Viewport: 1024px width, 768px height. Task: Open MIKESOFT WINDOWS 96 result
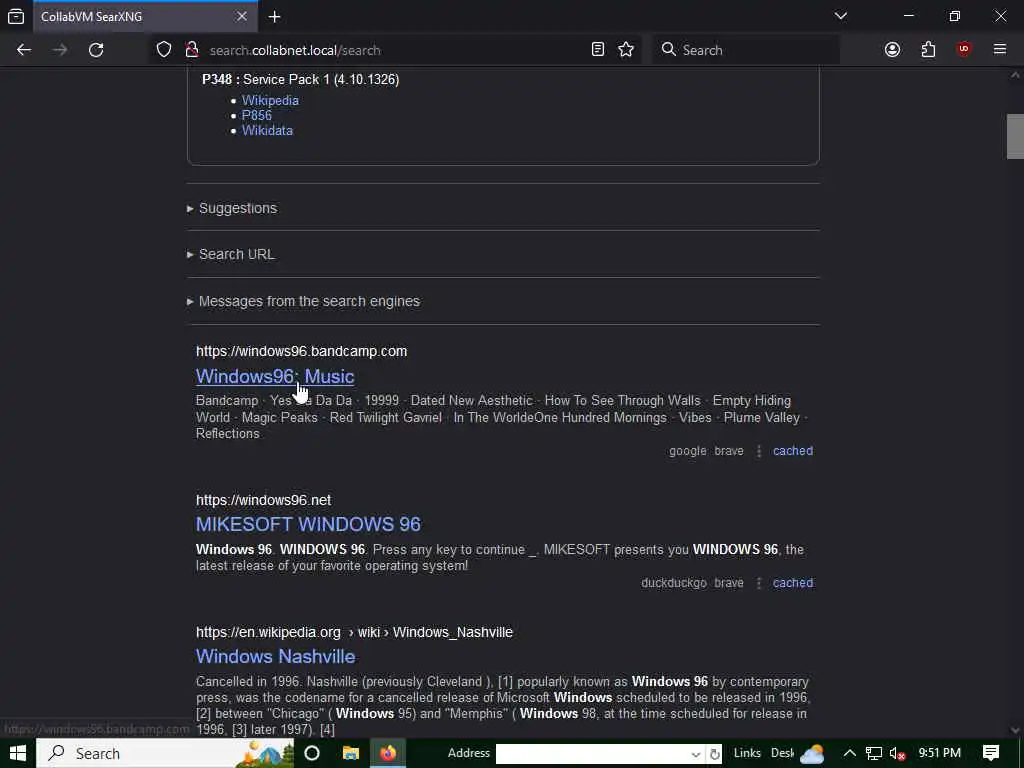tap(308, 524)
